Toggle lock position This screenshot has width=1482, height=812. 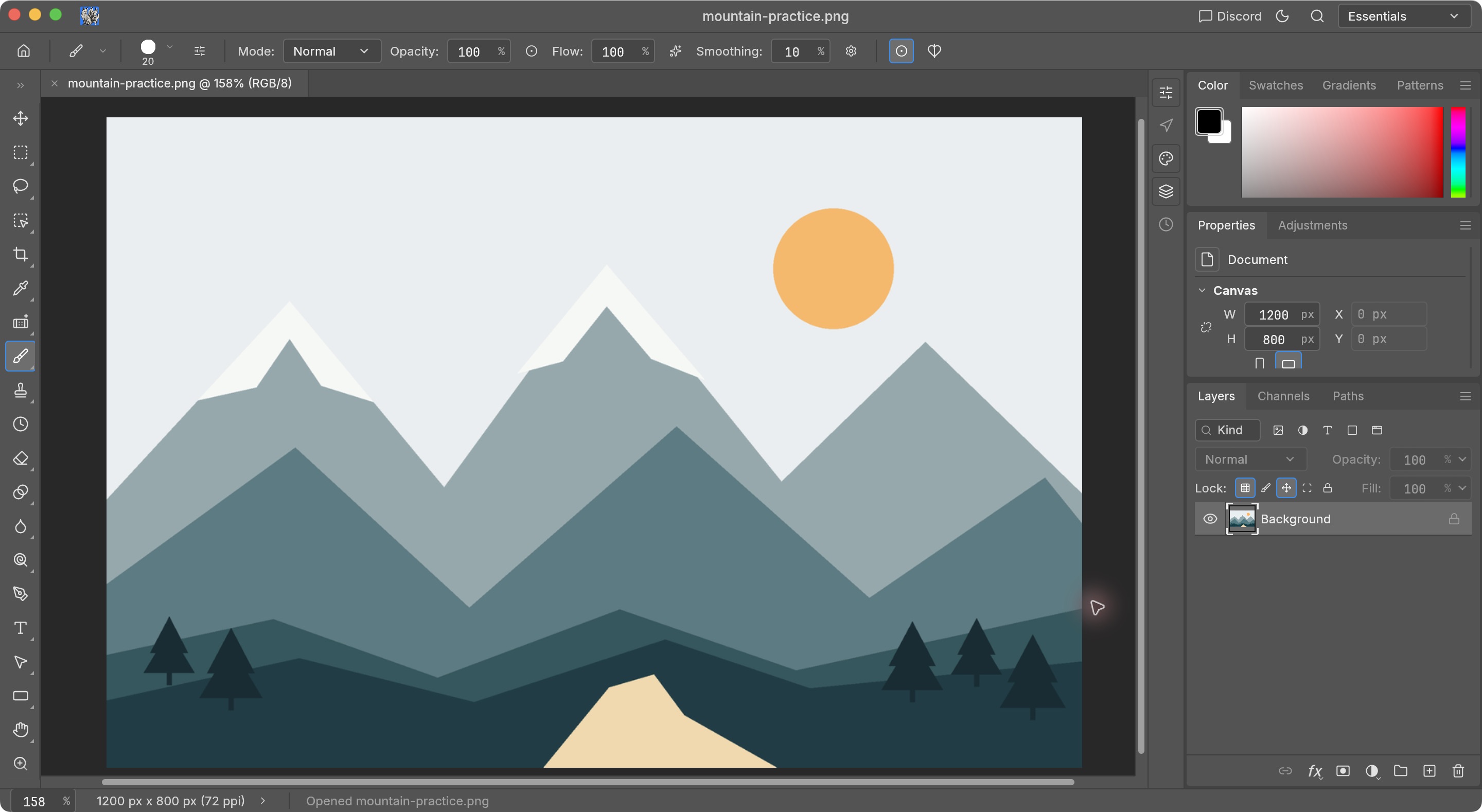click(x=1286, y=488)
